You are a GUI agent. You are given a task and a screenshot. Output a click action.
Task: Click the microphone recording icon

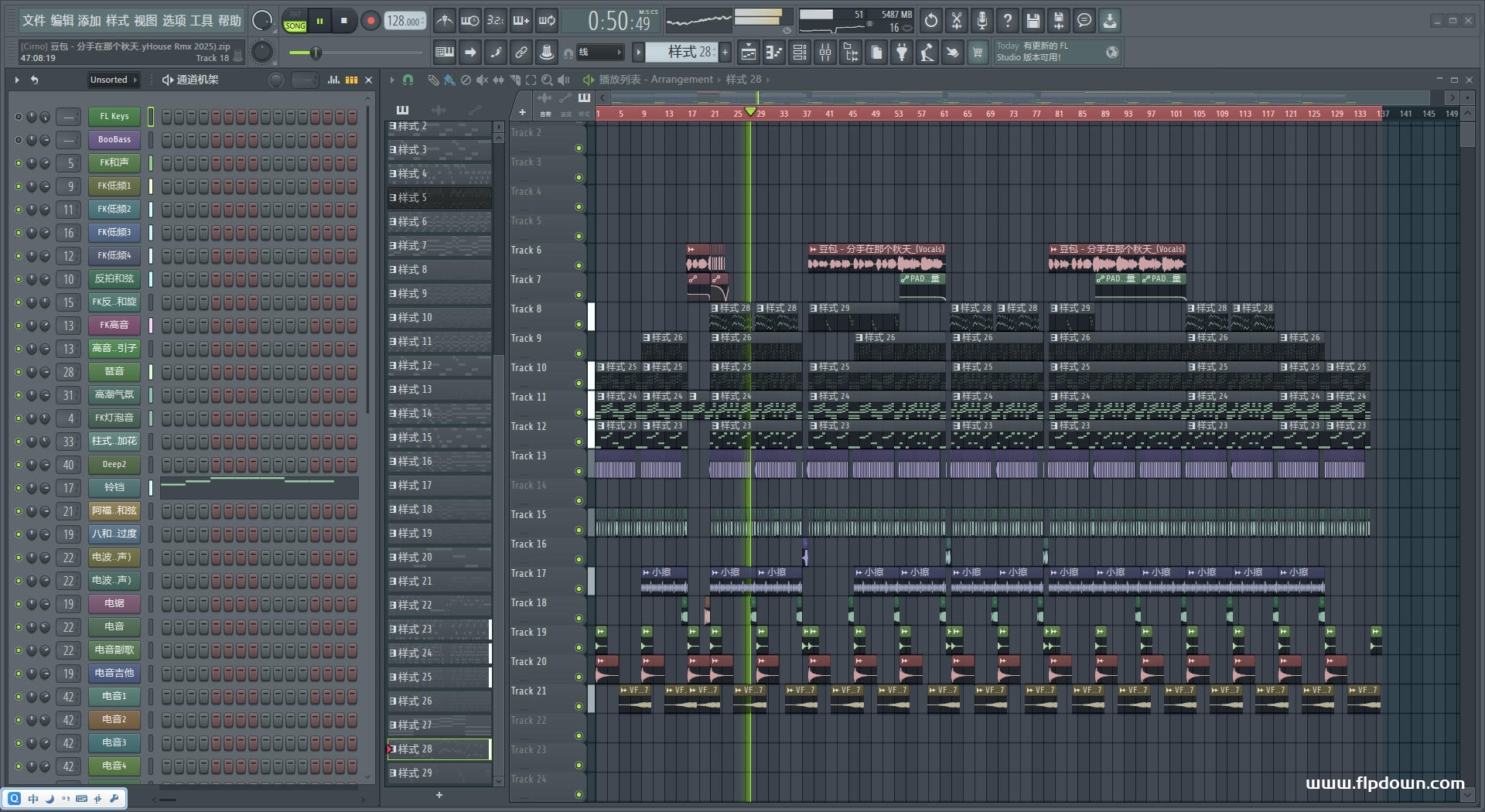click(x=981, y=21)
